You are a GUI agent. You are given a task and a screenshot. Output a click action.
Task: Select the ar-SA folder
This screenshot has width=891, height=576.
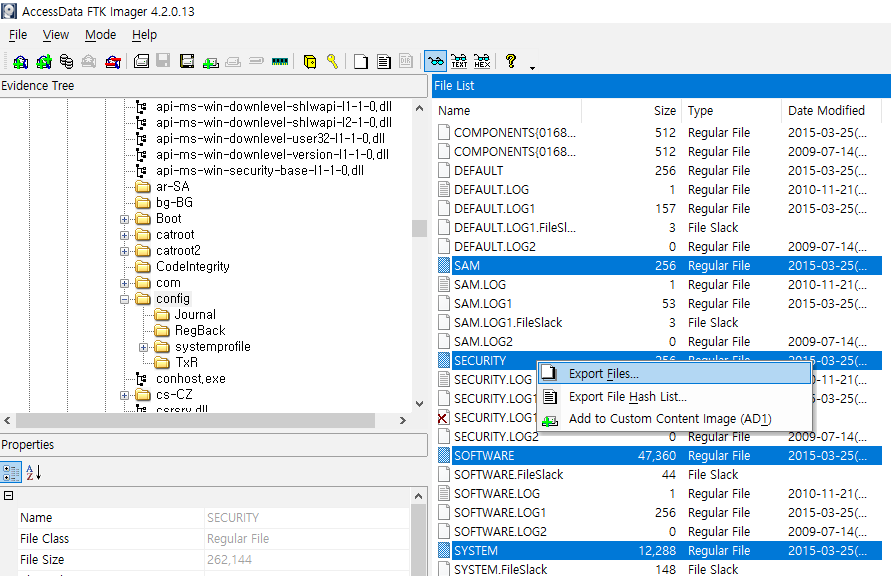pyautogui.click(x=173, y=187)
